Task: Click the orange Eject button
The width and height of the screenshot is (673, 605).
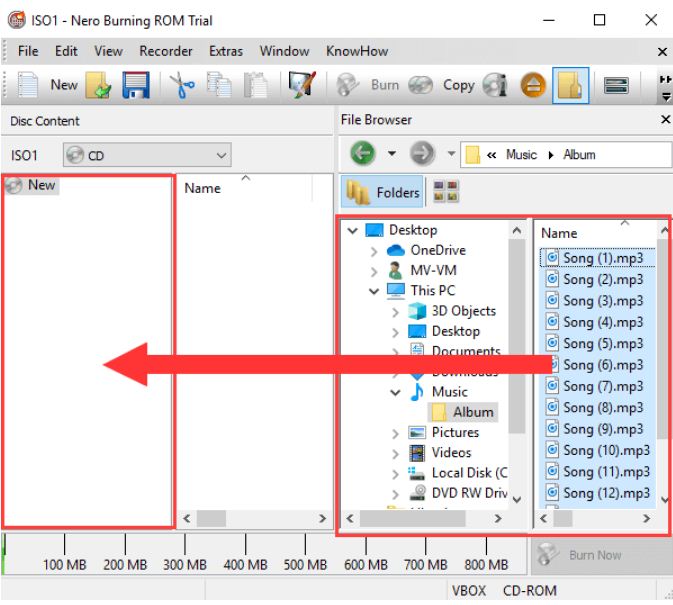Action: (x=533, y=85)
